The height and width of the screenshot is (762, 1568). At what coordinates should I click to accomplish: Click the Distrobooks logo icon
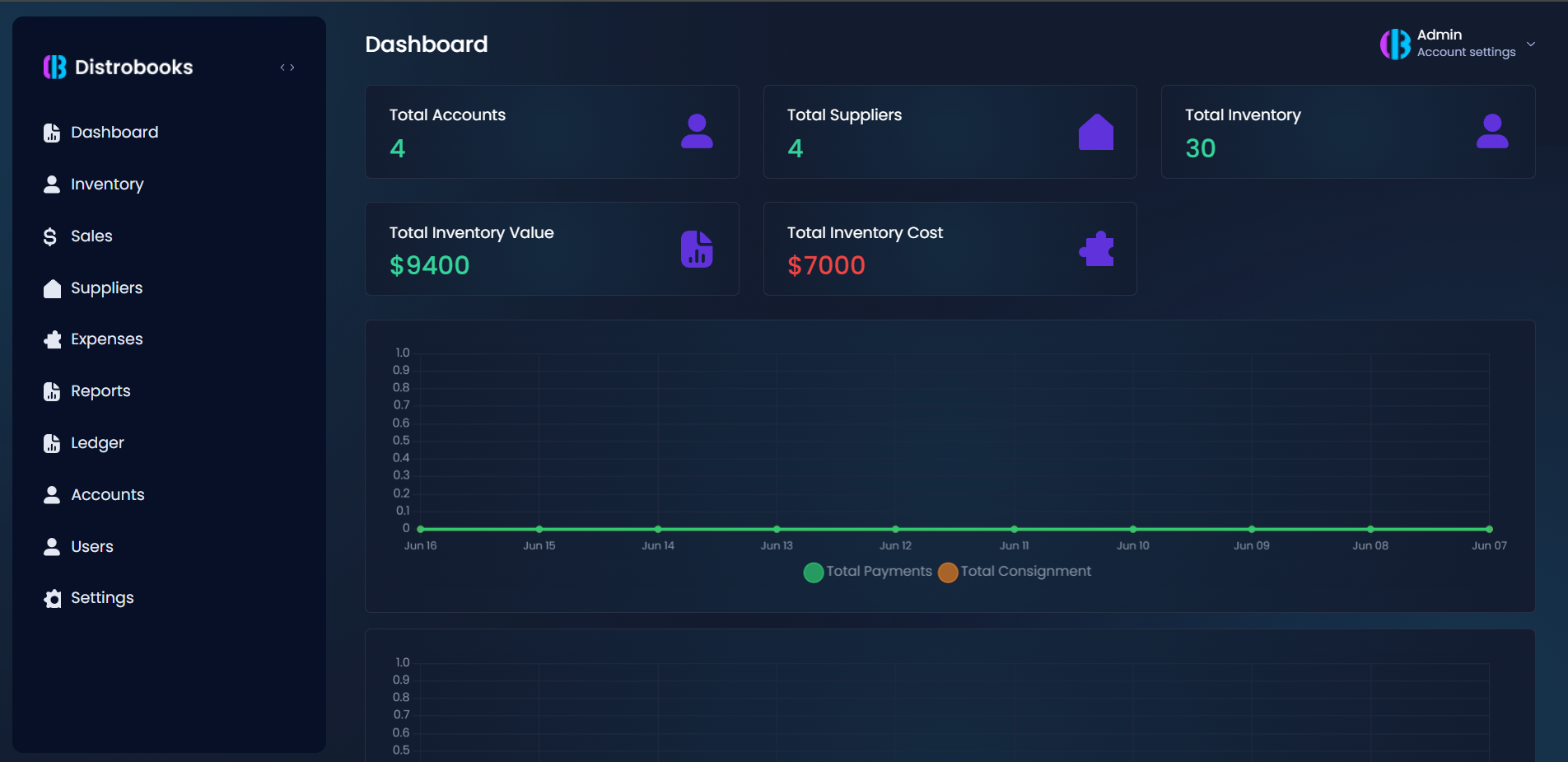pos(54,67)
